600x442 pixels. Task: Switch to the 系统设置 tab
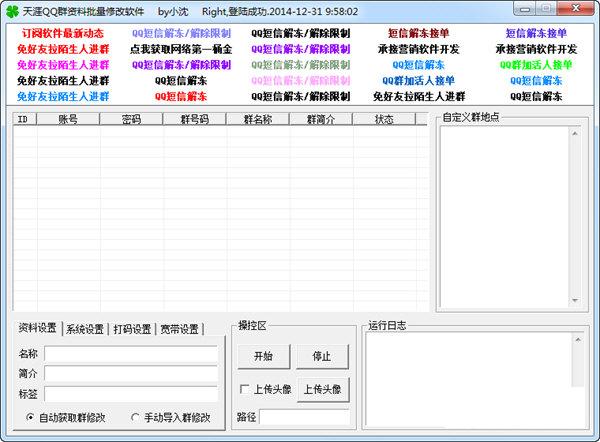[84, 329]
